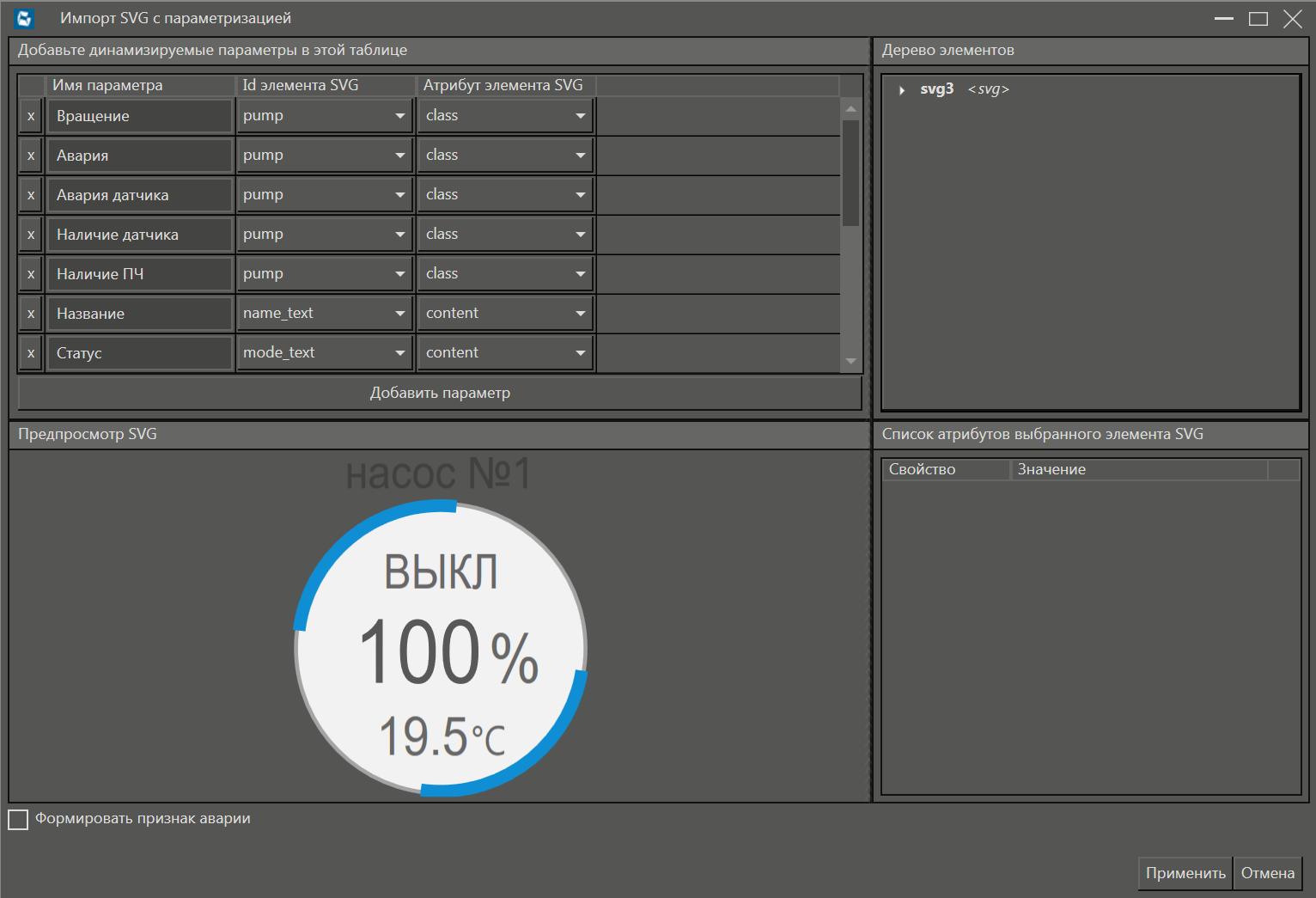This screenshot has width=1316, height=898.
Task: Edit the Наличие ПЧ name field
Action: pyautogui.click(x=140, y=274)
